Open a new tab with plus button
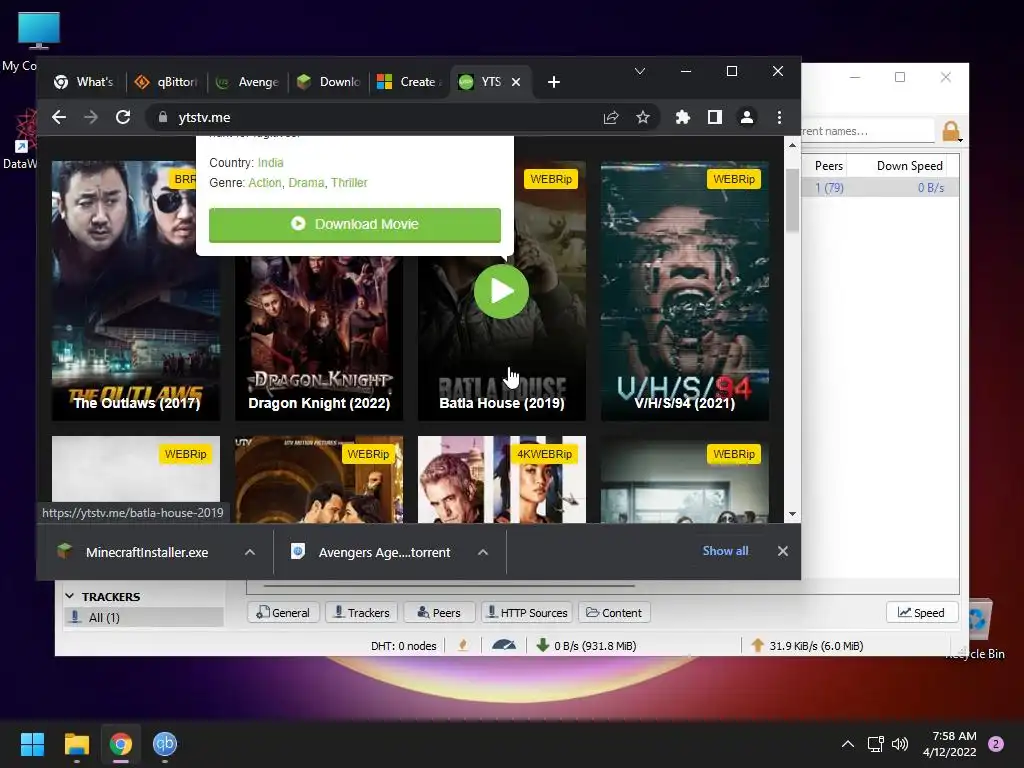The width and height of the screenshot is (1024, 768). (554, 82)
